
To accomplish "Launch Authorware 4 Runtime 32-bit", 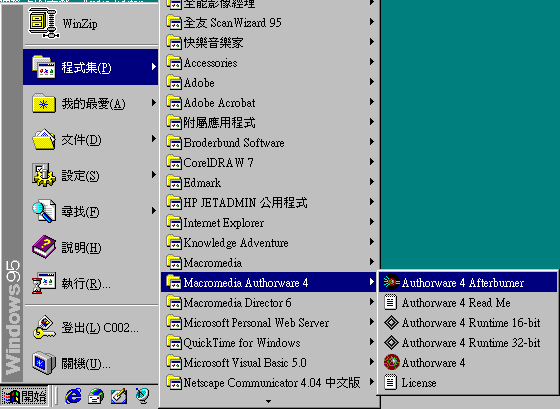I will pyautogui.click(x=468, y=343).
